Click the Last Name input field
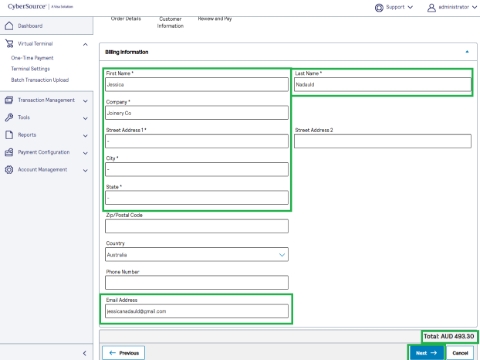Image resolution: width=480 pixels, height=360 pixels. [x=383, y=85]
